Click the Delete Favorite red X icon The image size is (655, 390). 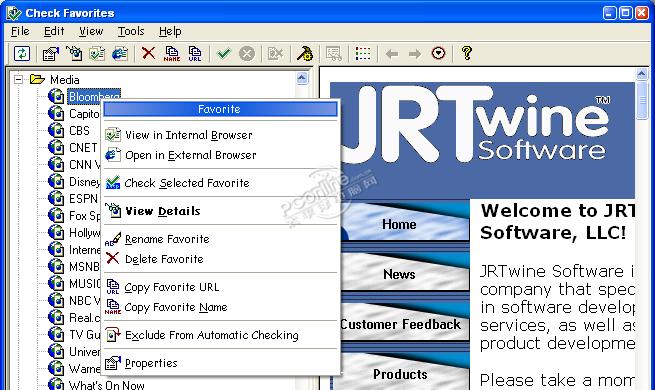[x=112, y=258]
